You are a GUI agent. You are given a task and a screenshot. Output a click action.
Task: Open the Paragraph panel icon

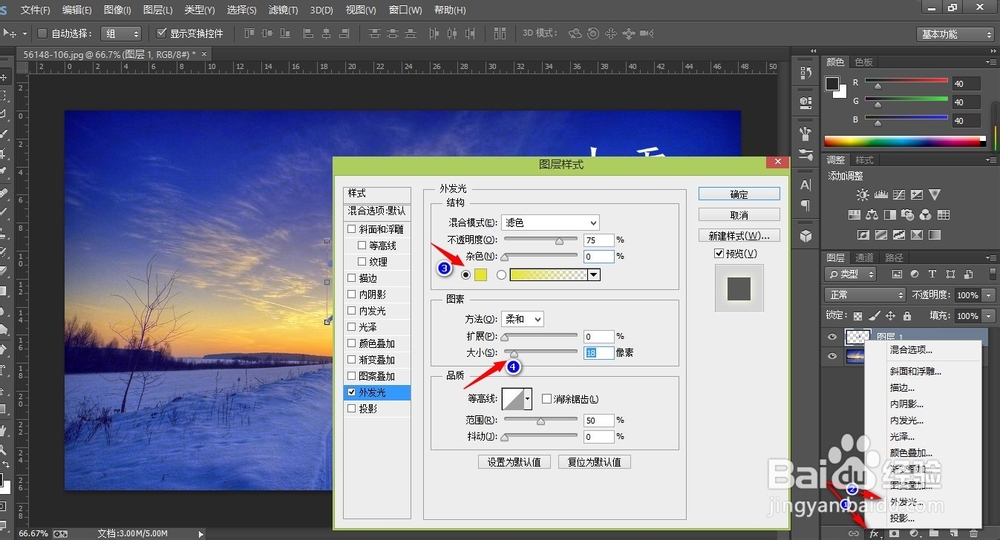coord(805,205)
